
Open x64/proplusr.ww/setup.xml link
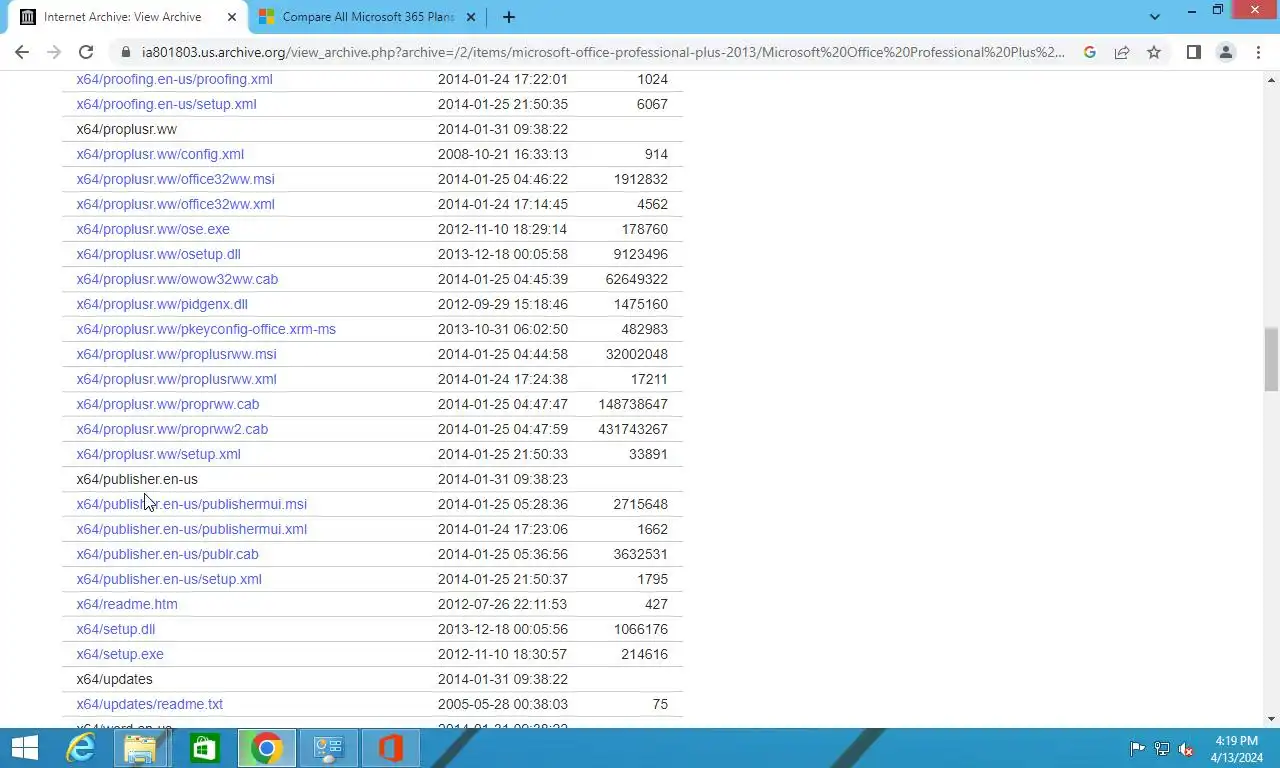(158, 454)
